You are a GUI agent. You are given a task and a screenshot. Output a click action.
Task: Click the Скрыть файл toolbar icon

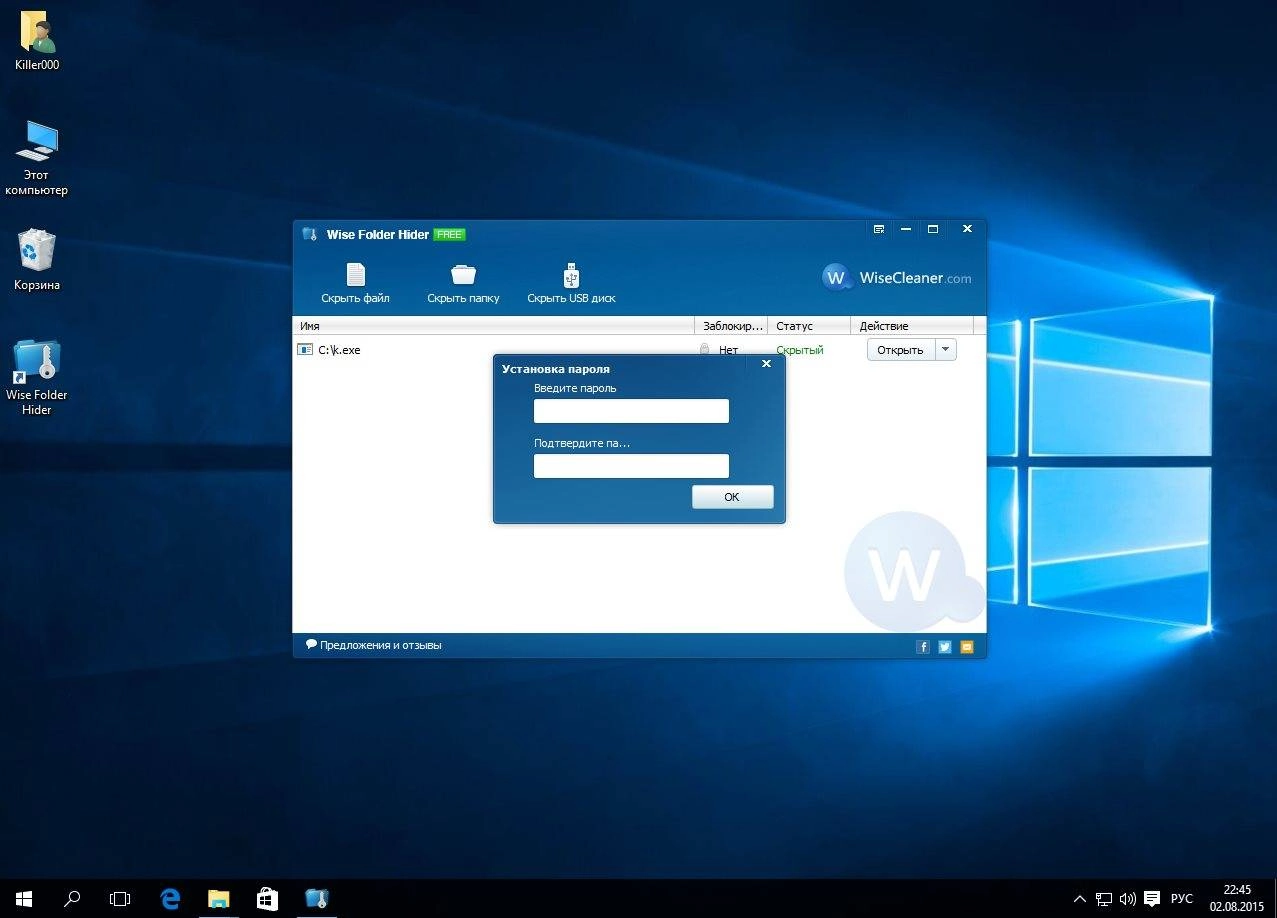pyautogui.click(x=355, y=283)
